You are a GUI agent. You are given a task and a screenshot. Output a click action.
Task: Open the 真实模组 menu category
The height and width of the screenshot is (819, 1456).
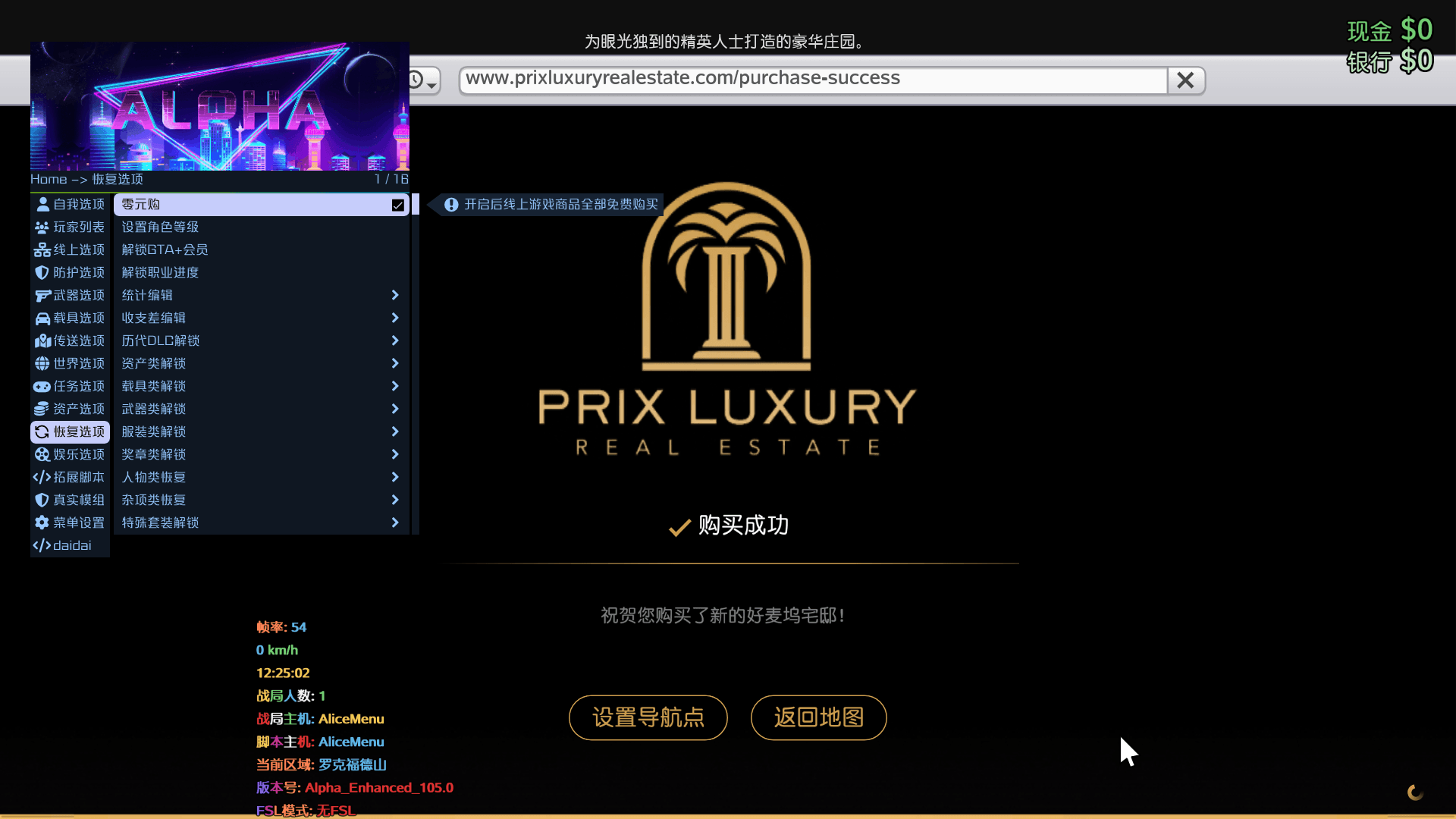tap(71, 500)
